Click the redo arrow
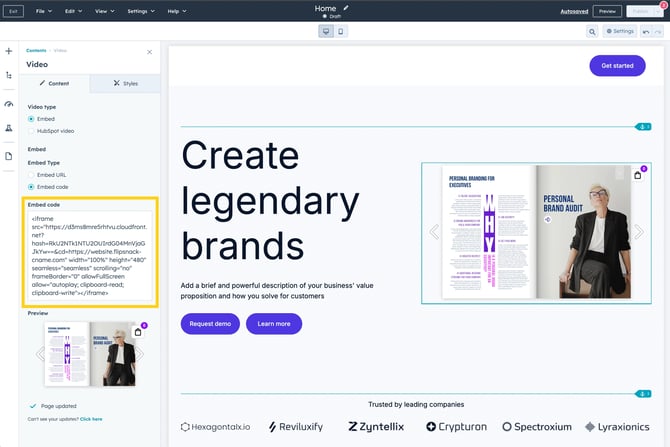Screen dimensions: 670x447 pos(658,32)
